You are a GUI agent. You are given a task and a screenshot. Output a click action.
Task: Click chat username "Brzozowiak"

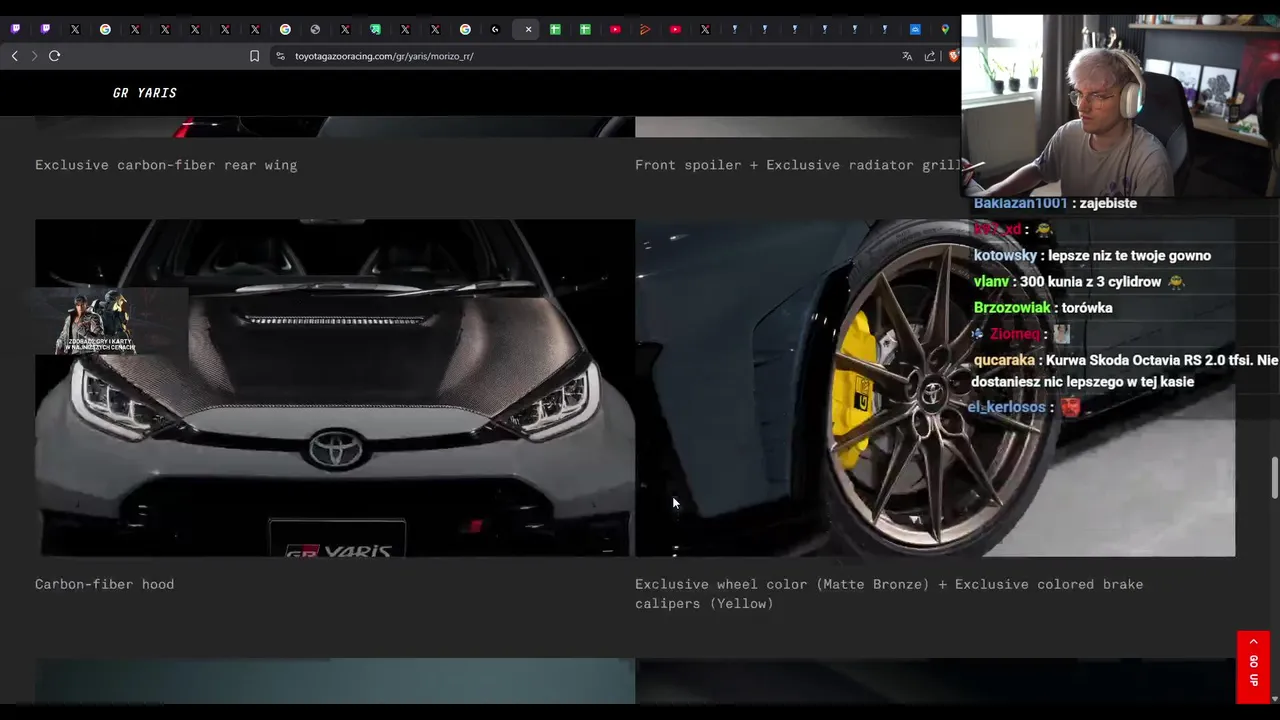click(1012, 308)
